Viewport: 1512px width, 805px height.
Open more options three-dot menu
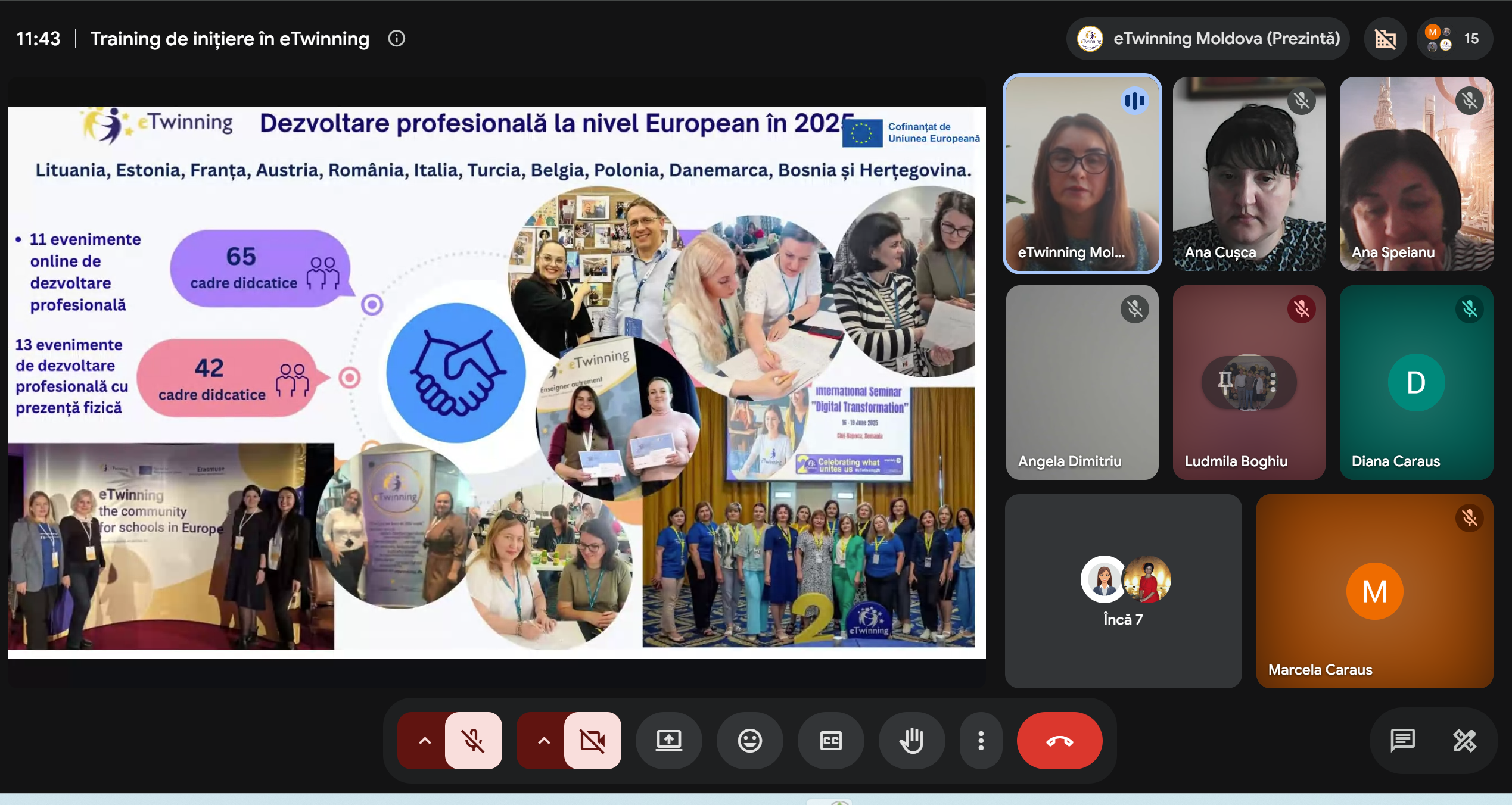coord(981,741)
